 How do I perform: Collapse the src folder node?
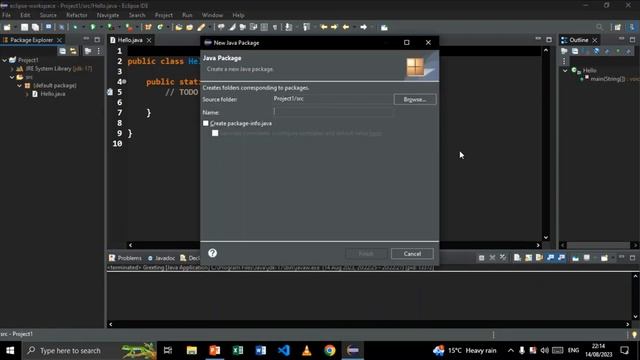[x=12, y=77]
